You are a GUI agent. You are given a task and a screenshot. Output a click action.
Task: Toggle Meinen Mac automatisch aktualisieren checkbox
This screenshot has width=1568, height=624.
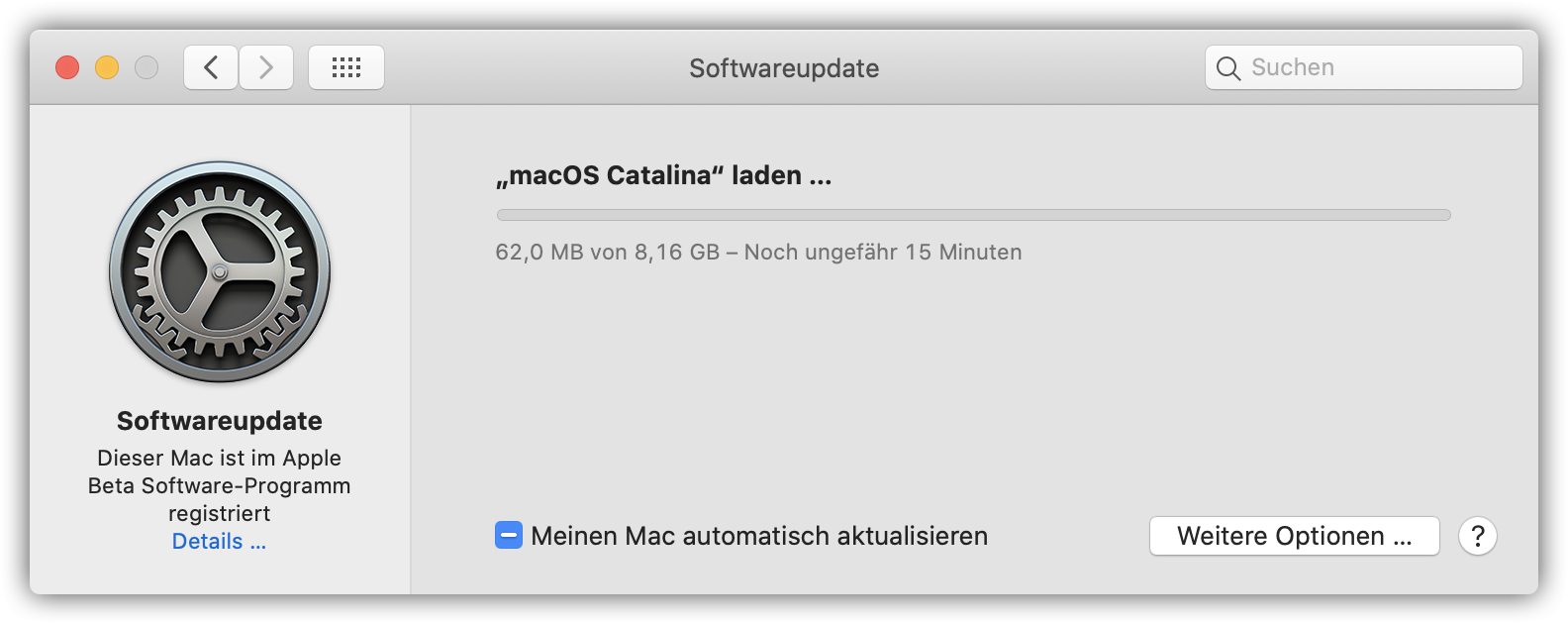[x=509, y=536]
